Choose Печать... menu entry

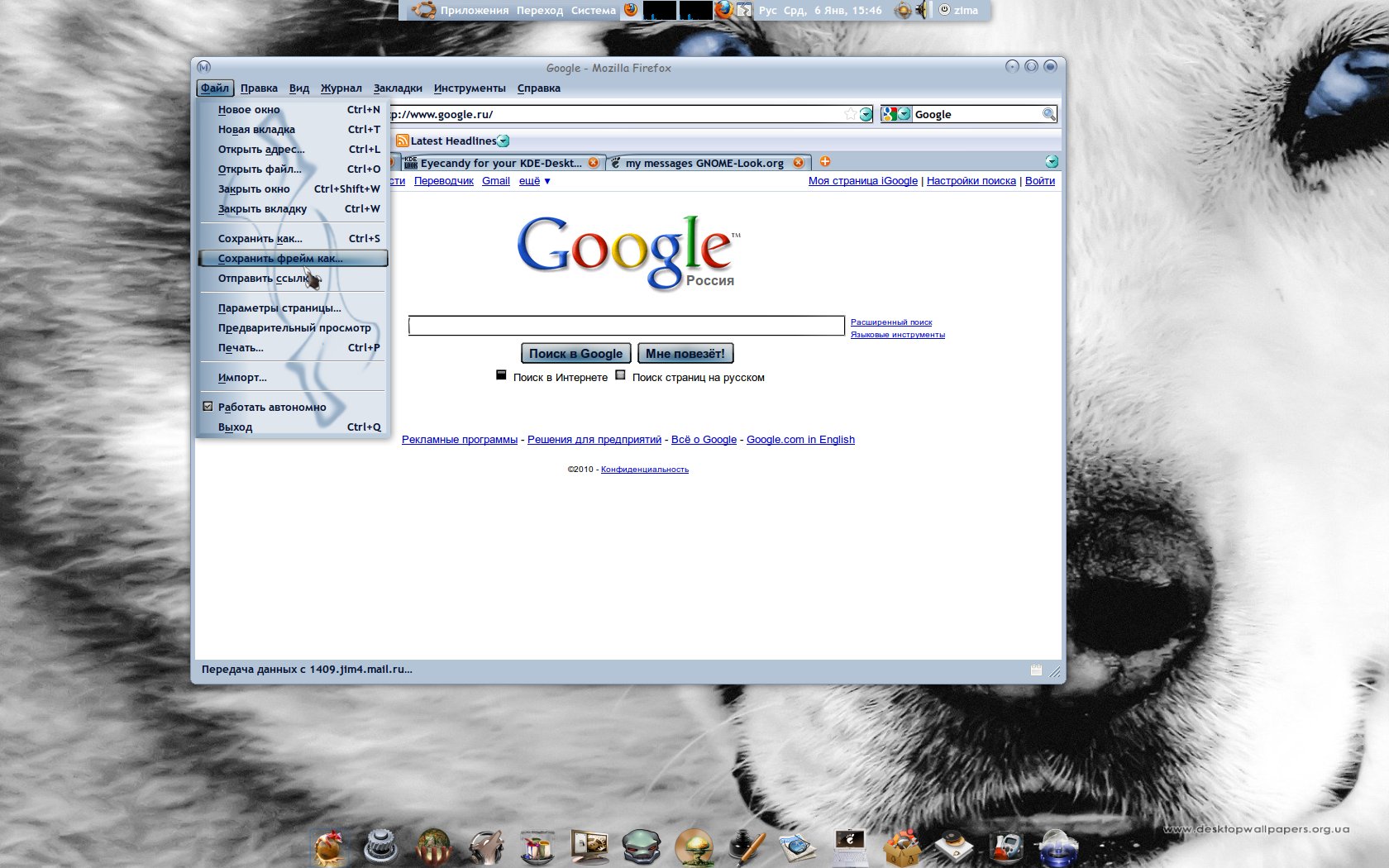[x=293, y=347]
